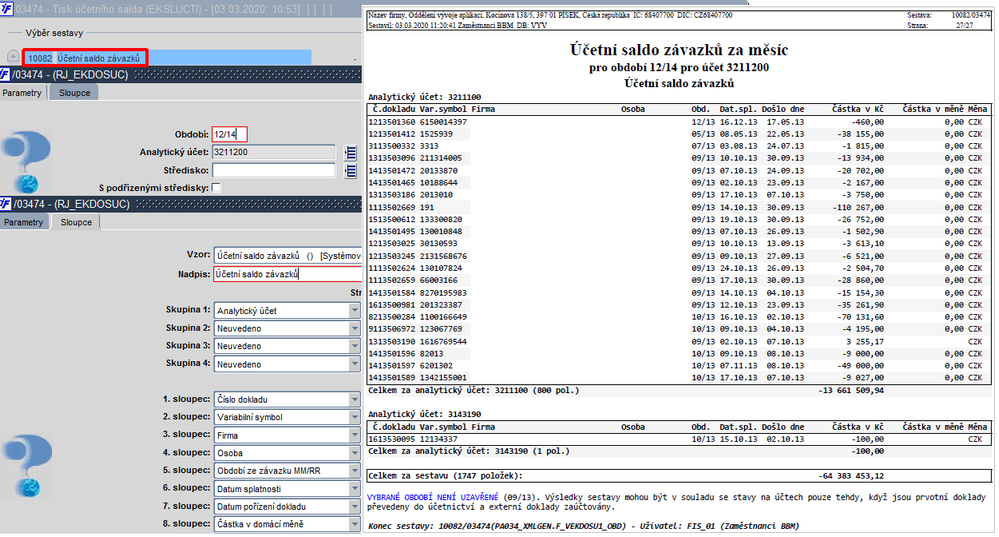Click the lower blue question mark help icon
The width and height of the screenshot is (999, 537).
tap(27, 466)
